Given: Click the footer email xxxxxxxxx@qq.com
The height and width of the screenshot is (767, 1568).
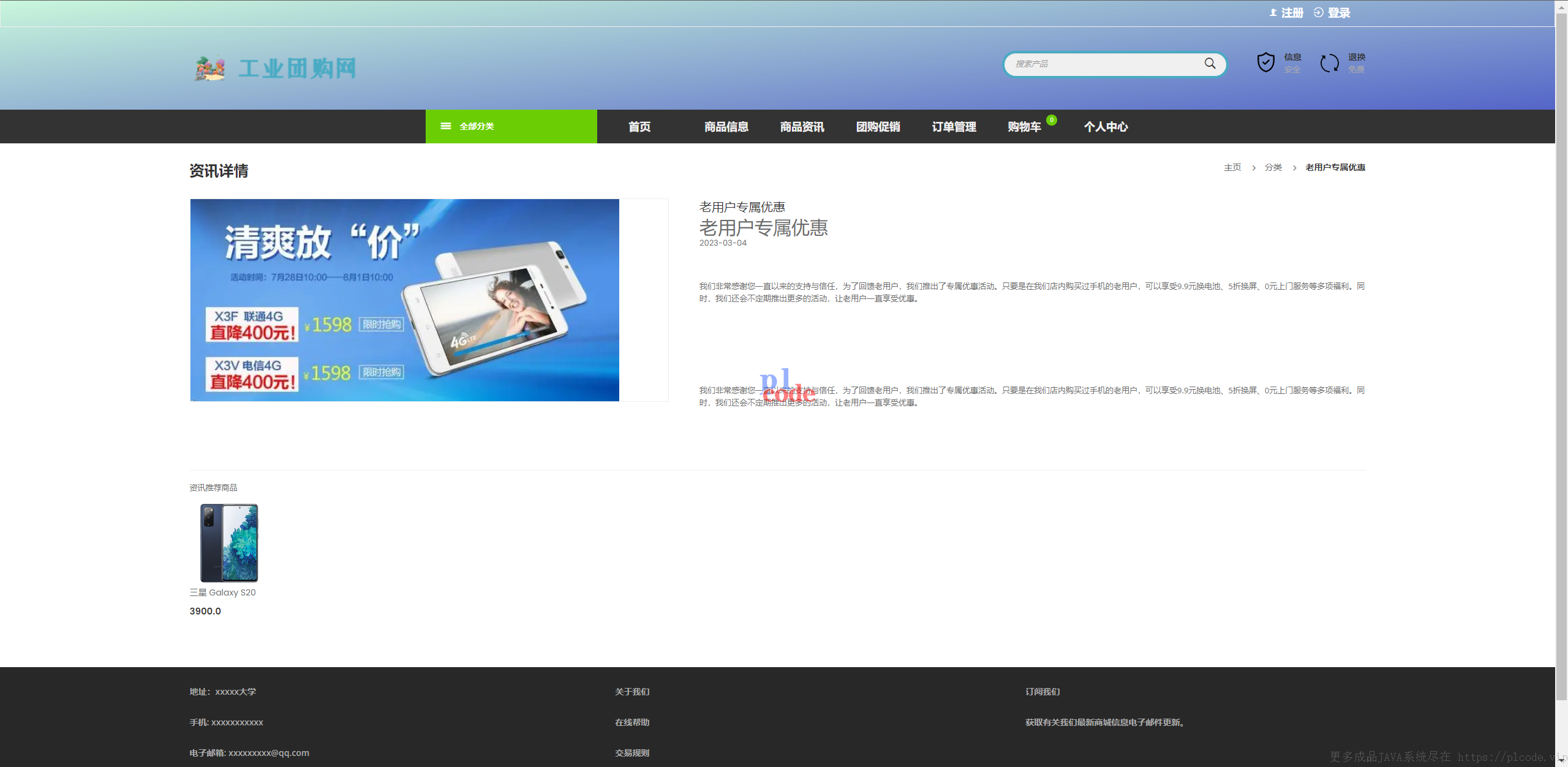Looking at the screenshot, I should click(249, 753).
